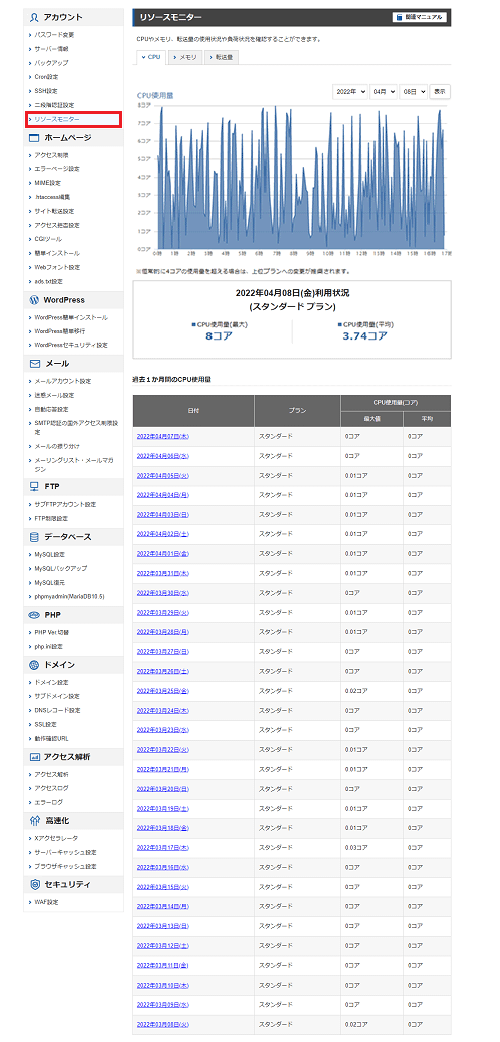The image size is (500, 1042).
Task: Switch to the 転送量 tab
Action: [221, 57]
